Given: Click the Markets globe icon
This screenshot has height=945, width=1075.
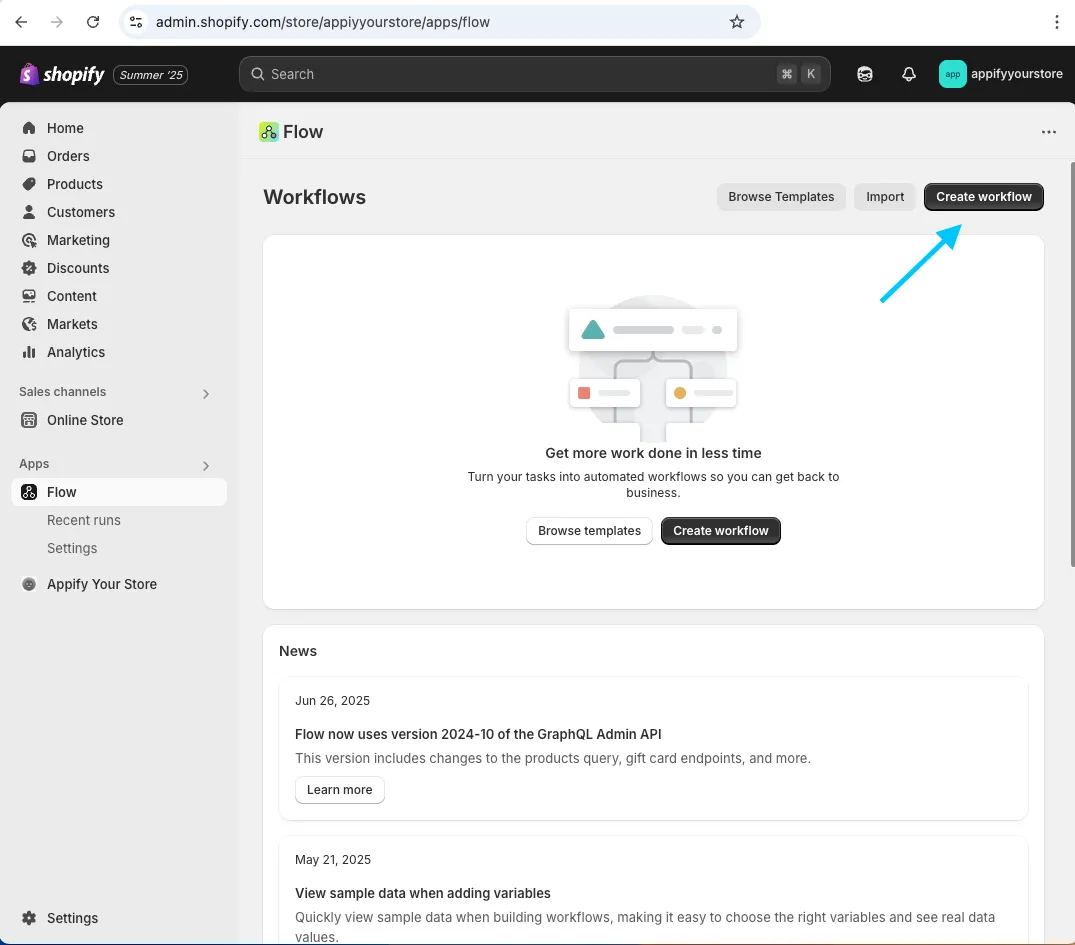Looking at the screenshot, I should click(x=29, y=324).
